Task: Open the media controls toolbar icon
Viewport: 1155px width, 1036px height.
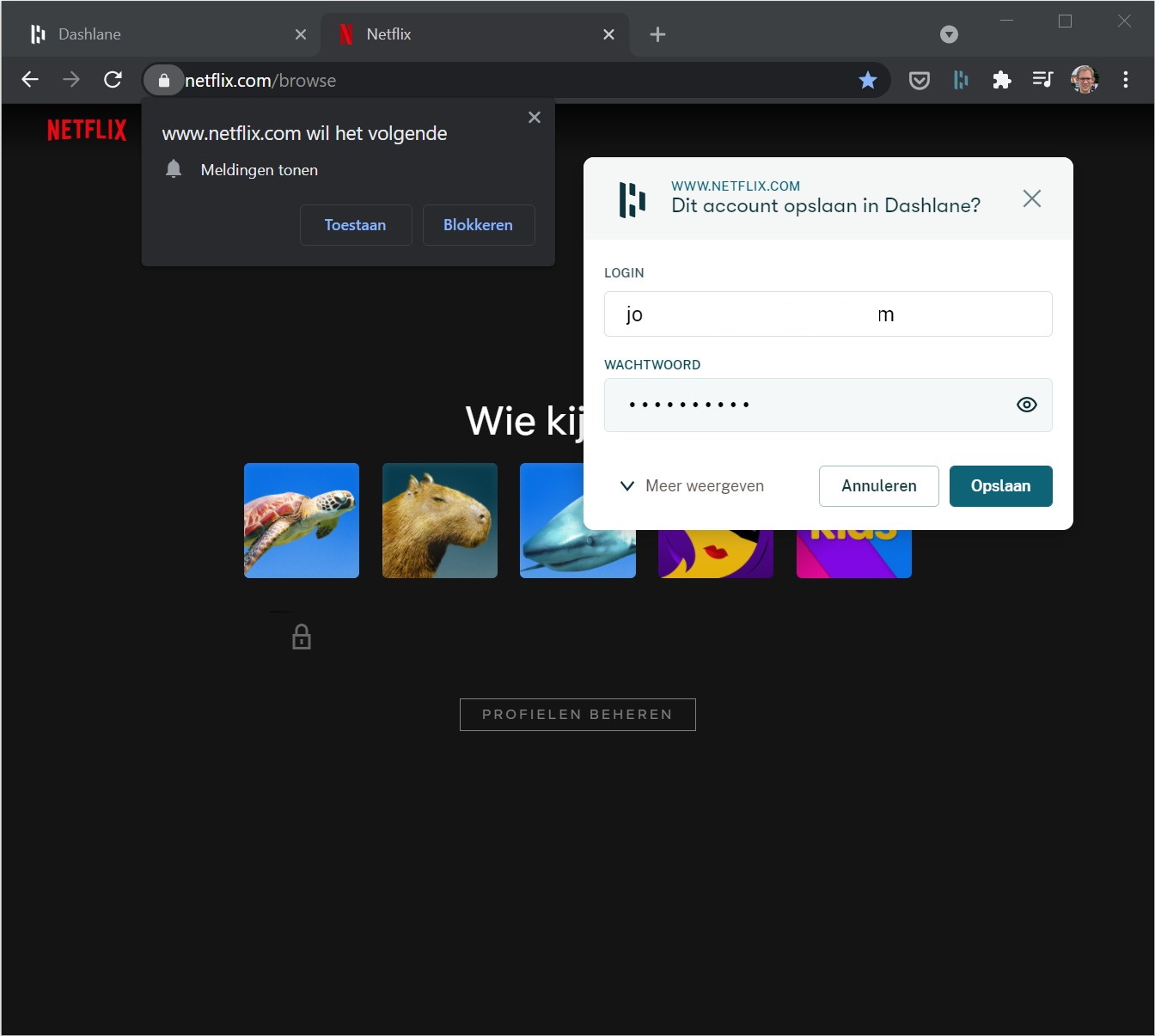Action: pos(1042,80)
